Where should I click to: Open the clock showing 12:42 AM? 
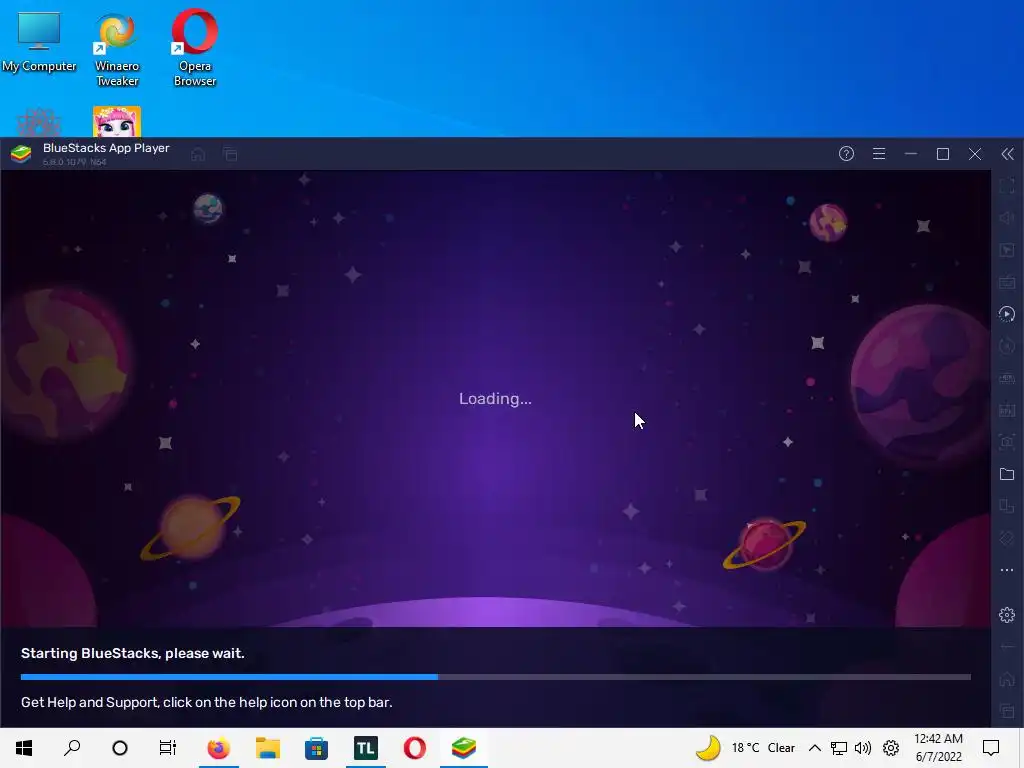click(938, 748)
